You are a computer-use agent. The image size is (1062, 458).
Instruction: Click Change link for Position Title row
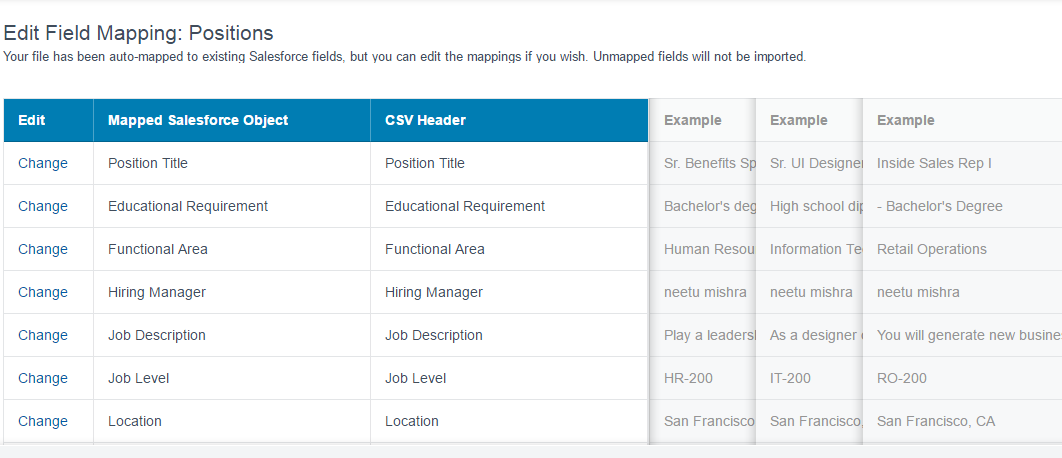tap(43, 163)
